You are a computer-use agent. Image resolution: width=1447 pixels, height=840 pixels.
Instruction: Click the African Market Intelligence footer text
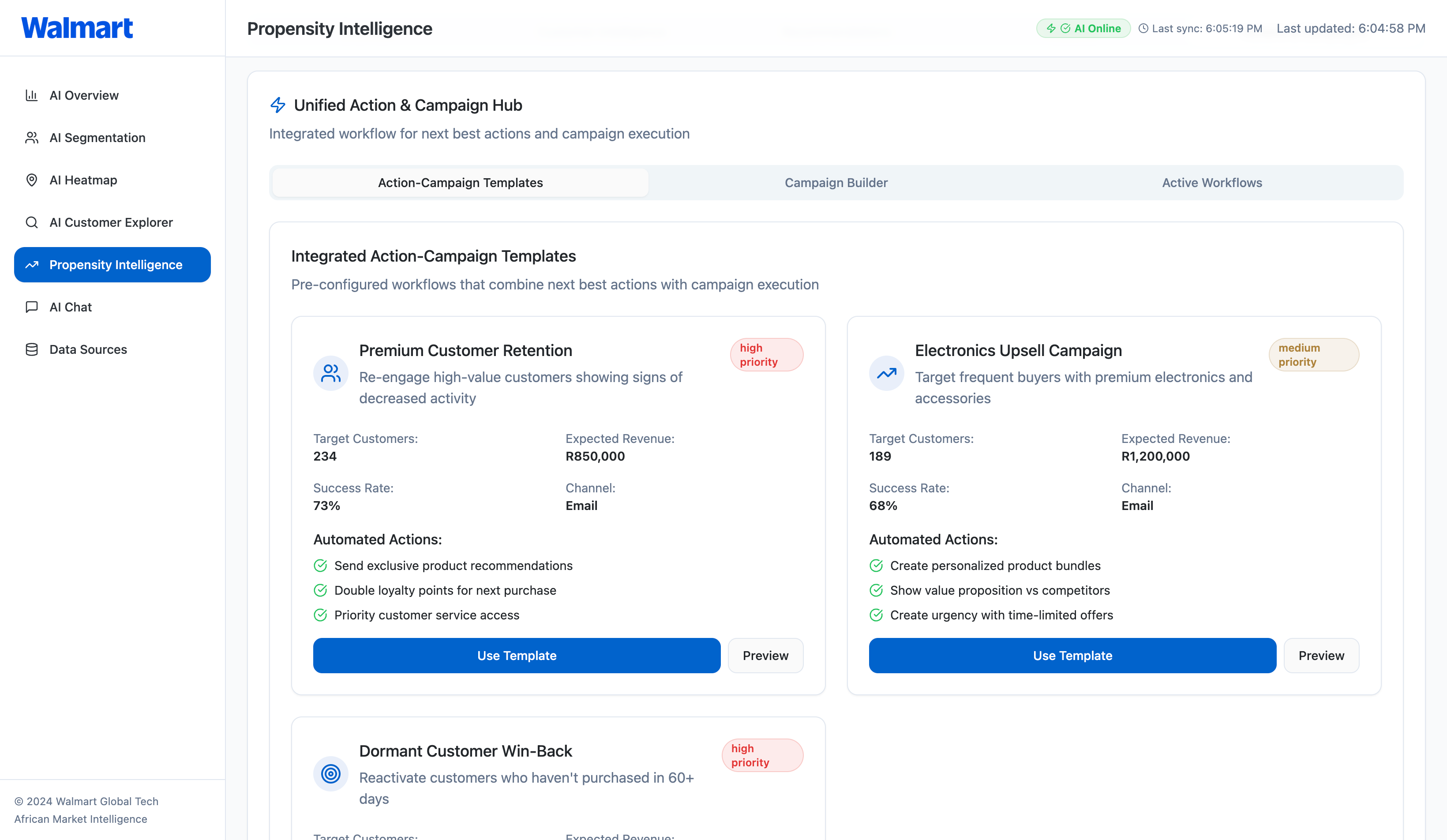pos(80,819)
